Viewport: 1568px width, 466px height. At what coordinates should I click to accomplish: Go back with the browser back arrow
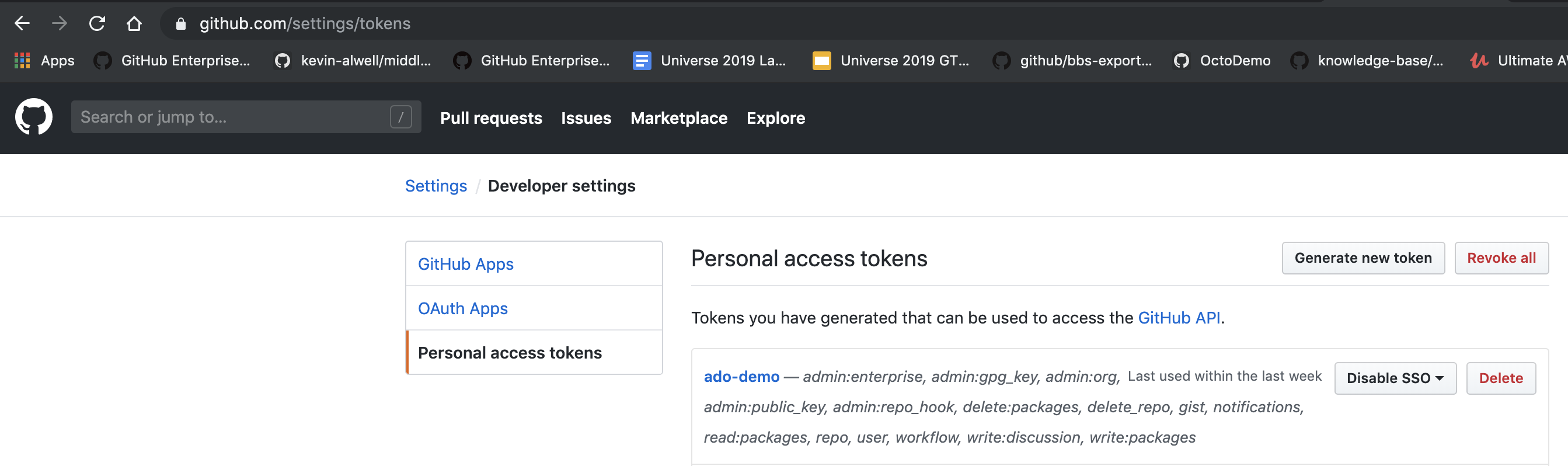[22, 24]
